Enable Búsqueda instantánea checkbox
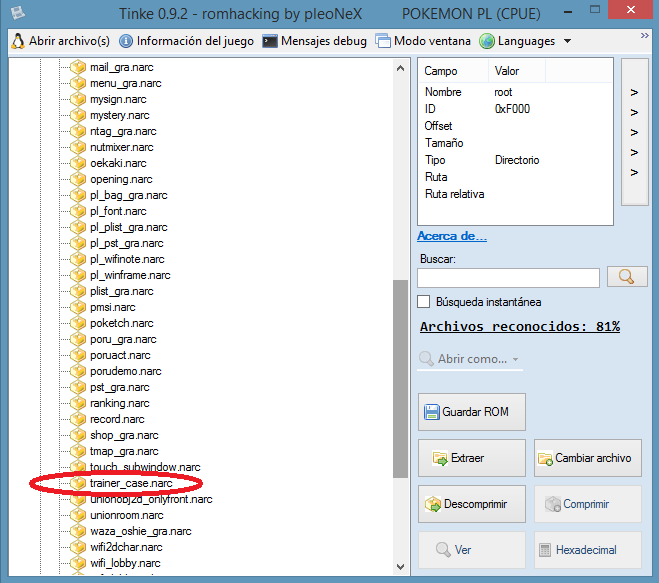659x583 pixels. (x=424, y=301)
